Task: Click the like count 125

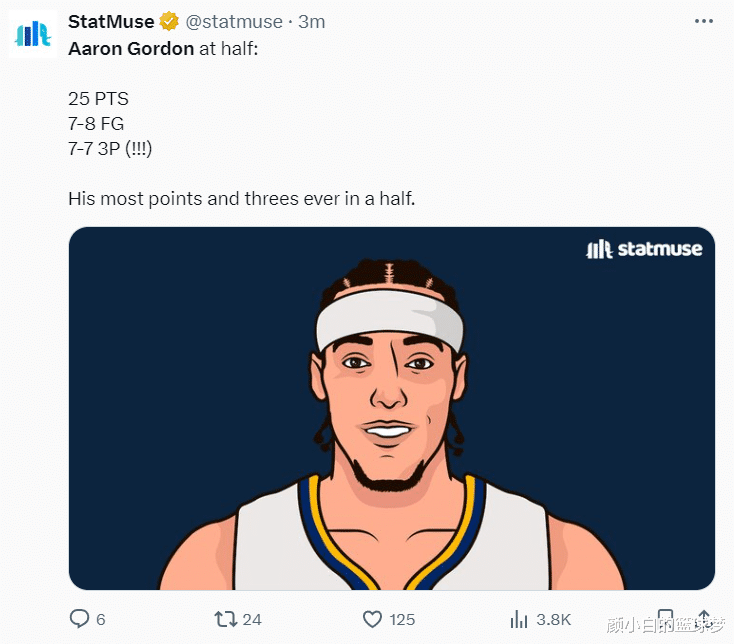Action: 402,620
